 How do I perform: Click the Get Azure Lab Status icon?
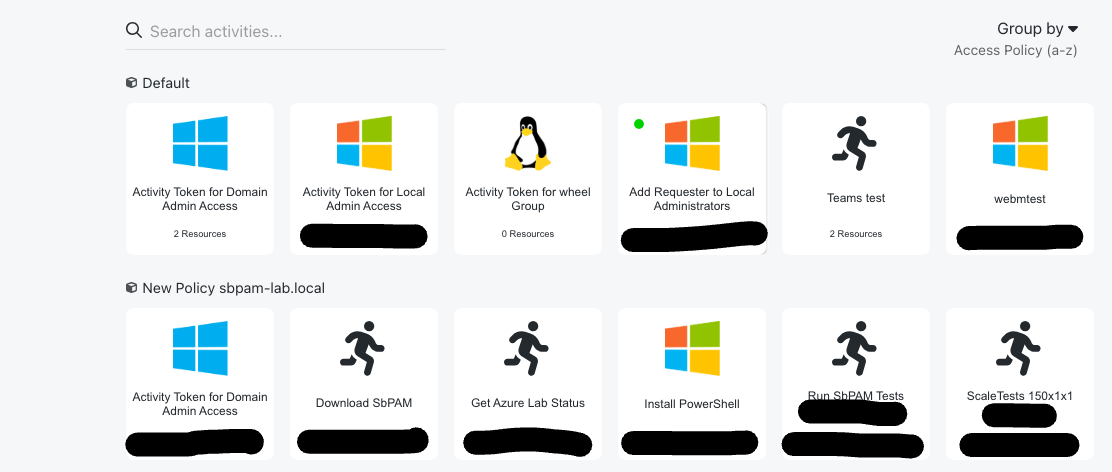point(527,348)
